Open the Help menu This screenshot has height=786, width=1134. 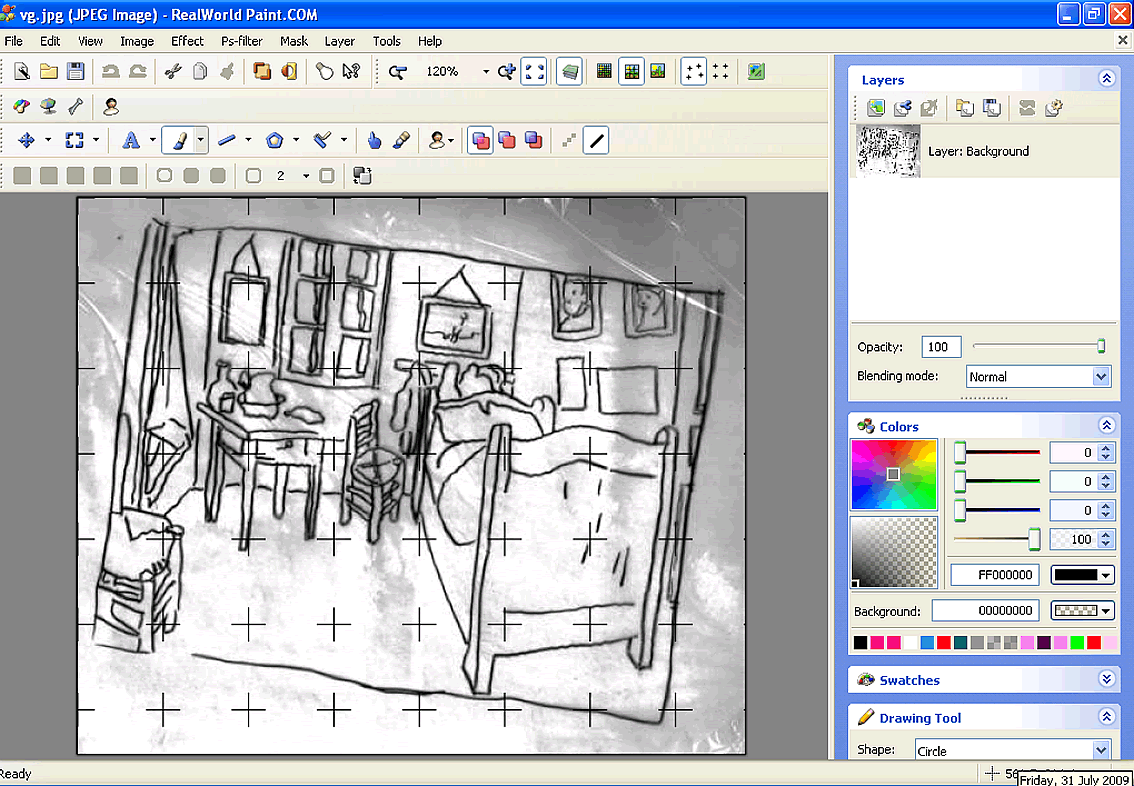(430, 41)
